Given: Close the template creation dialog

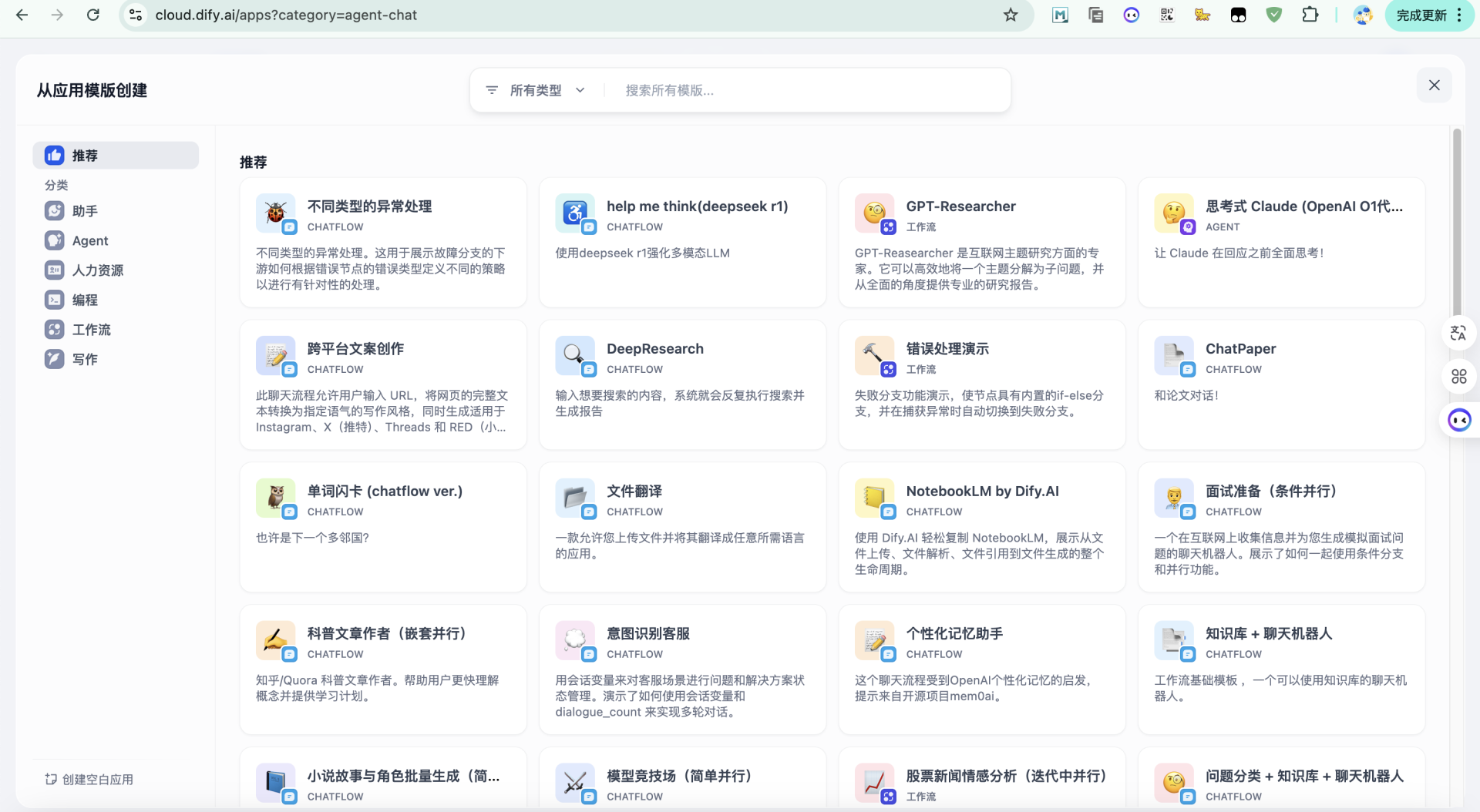Looking at the screenshot, I should point(1434,86).
